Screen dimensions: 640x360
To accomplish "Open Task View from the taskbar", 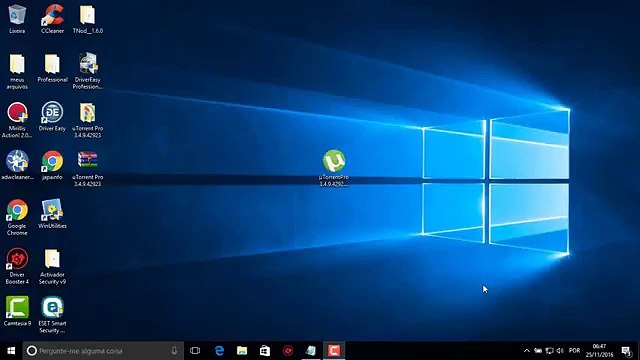I will (x=195, y=351).
